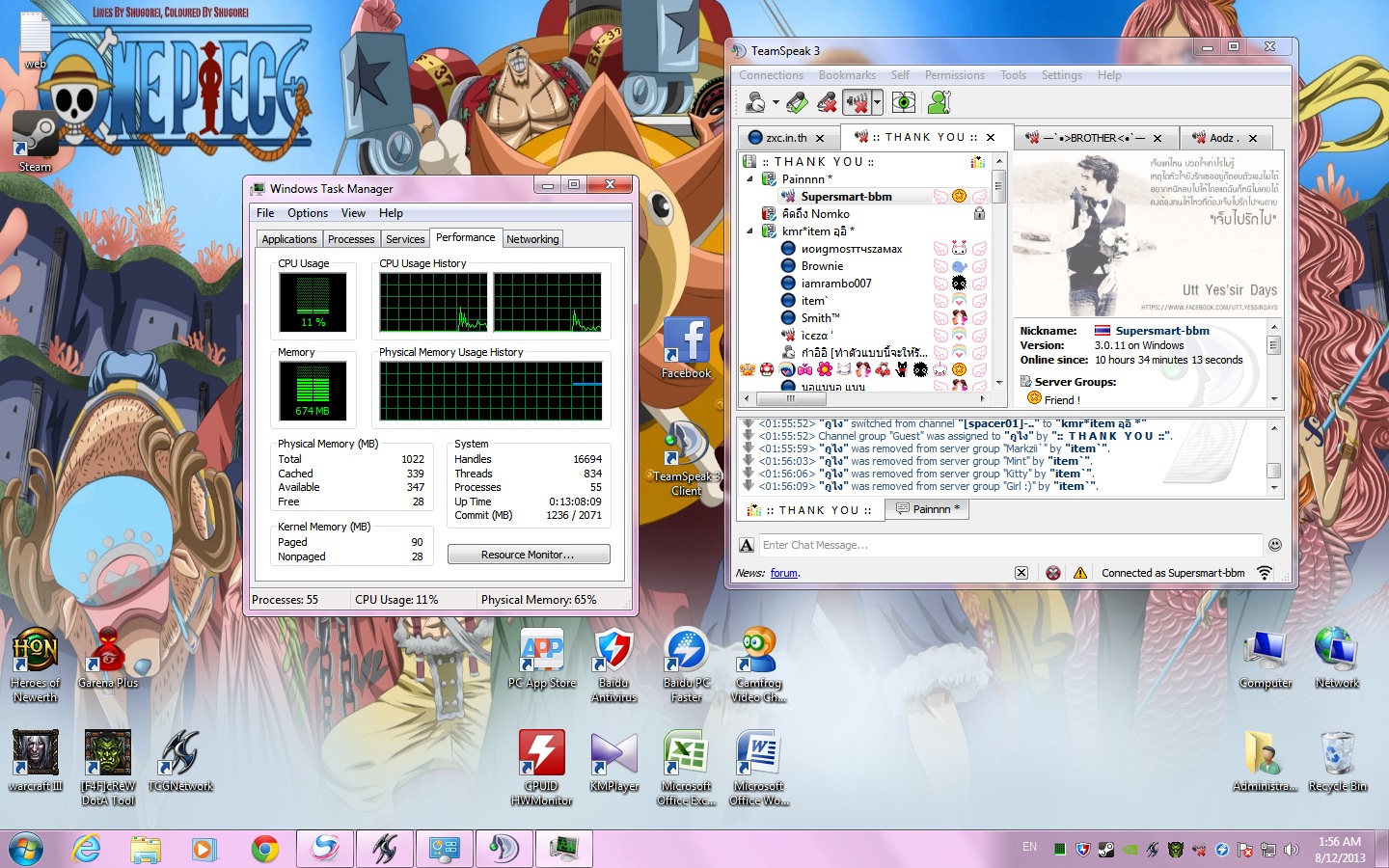Click the Garena Plus desktop icon
This screenshot has width=1389, height=868.
[108, 658]
